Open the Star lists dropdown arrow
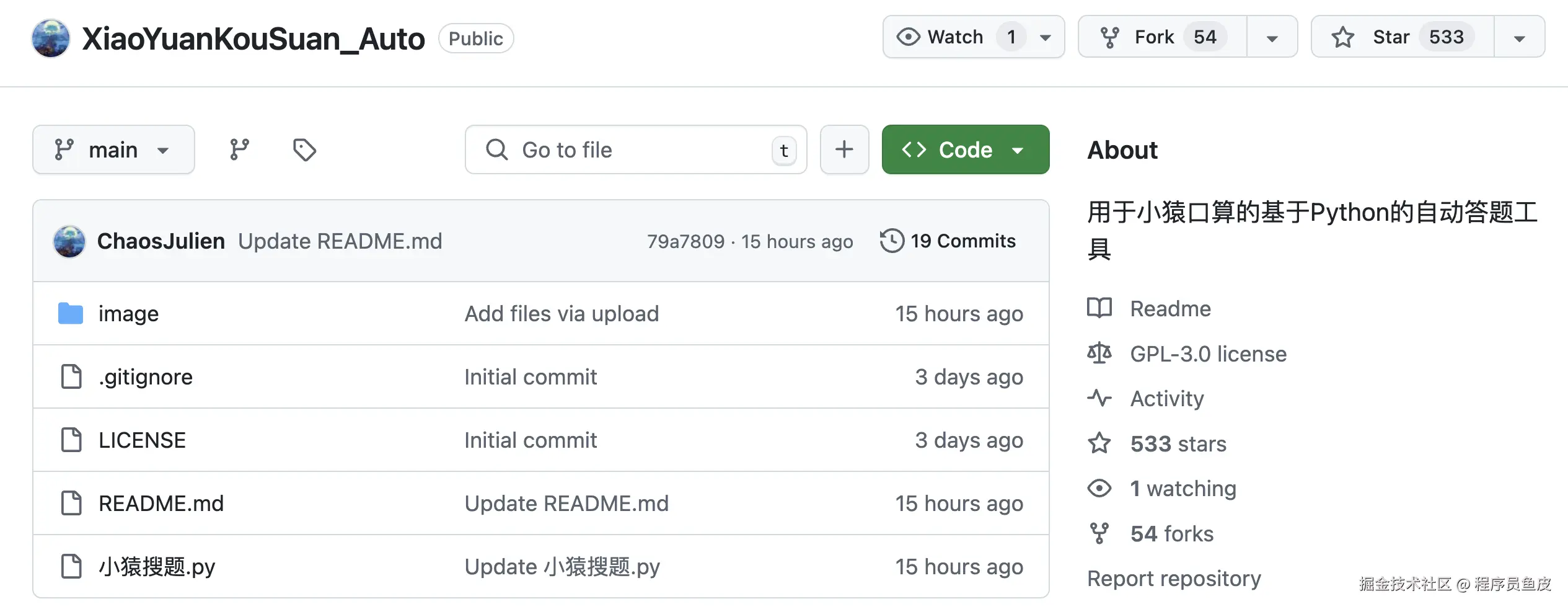The width and height of the screenshot is (1568, 609). tap(1519, 38)
